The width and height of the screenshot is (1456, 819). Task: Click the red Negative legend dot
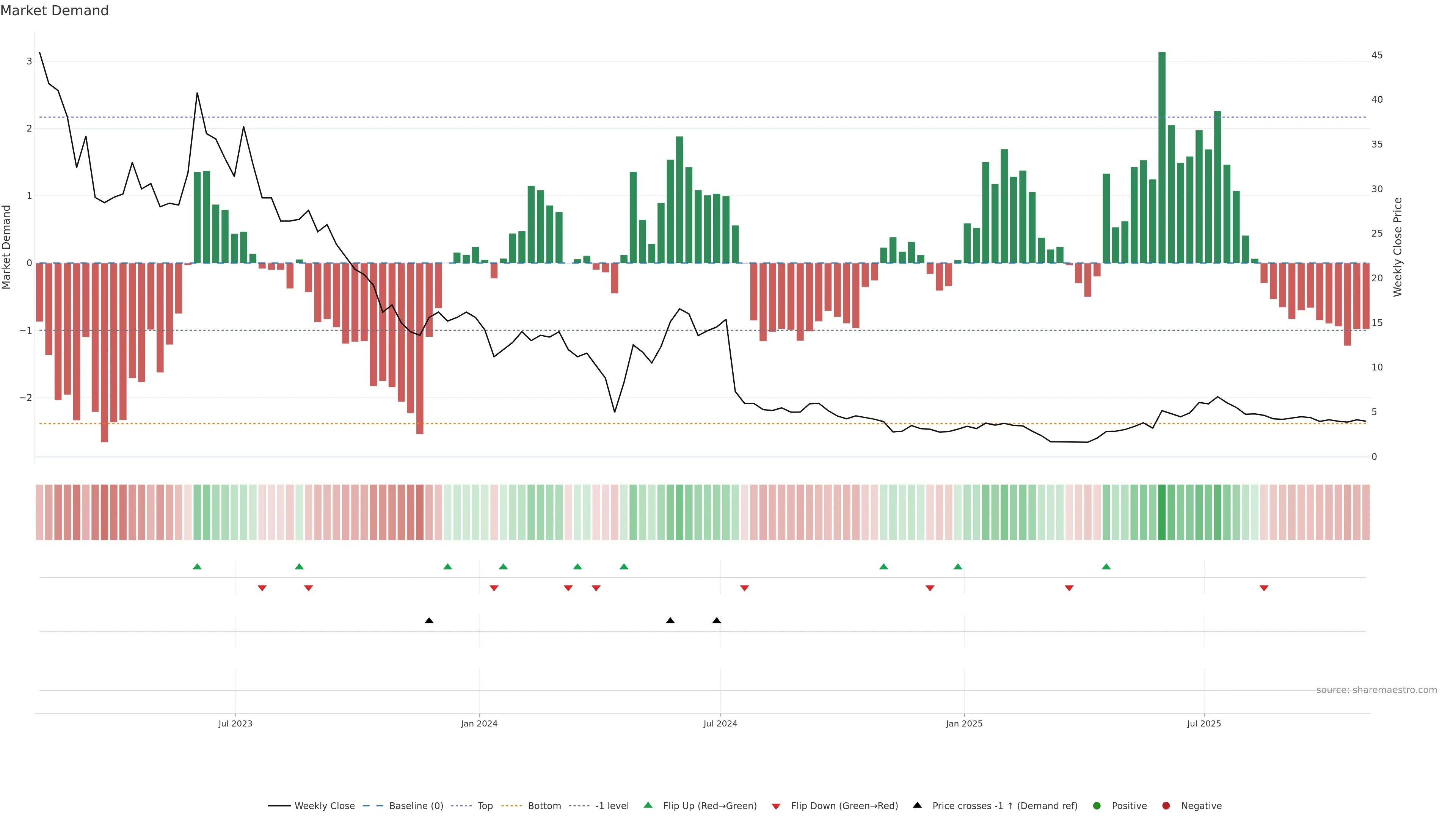tap(1166, 805)
